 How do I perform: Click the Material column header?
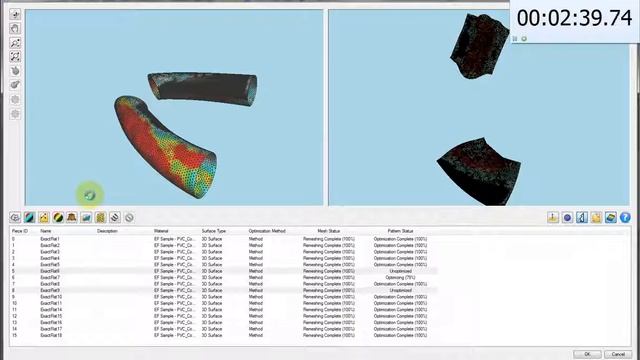(x=161, y=231)
